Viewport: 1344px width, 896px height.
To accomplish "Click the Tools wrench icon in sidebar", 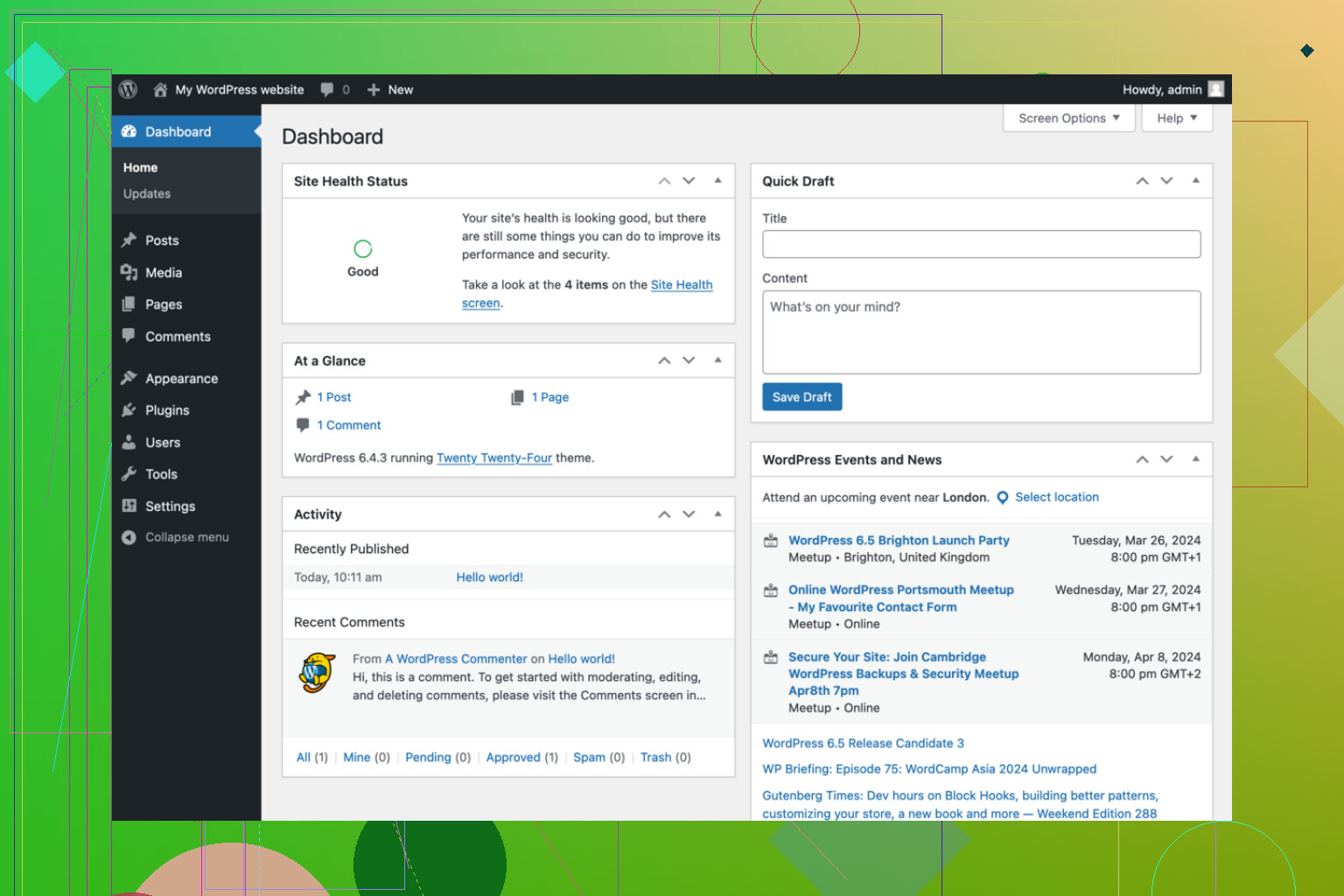I will coord(129,473).
